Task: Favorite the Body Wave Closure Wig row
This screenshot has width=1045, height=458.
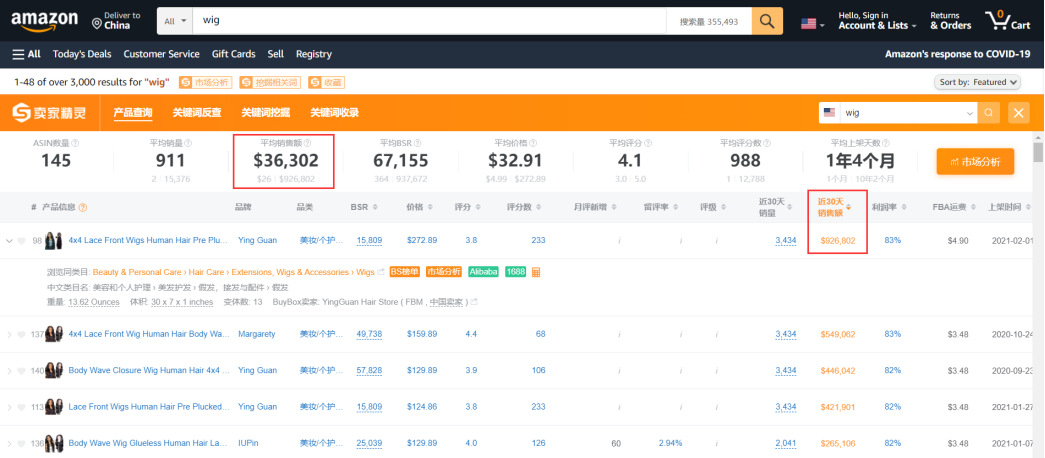Action: (x=21, y=371)
